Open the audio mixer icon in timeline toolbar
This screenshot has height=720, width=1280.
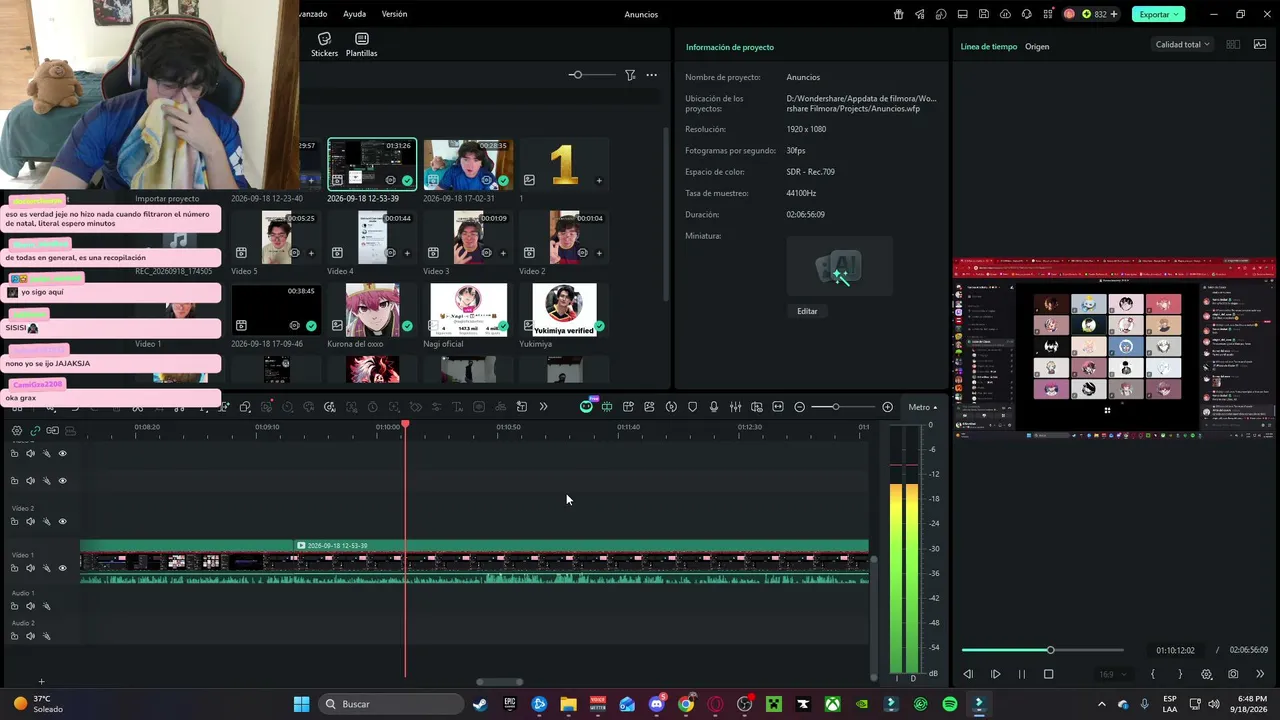point(735,407)
